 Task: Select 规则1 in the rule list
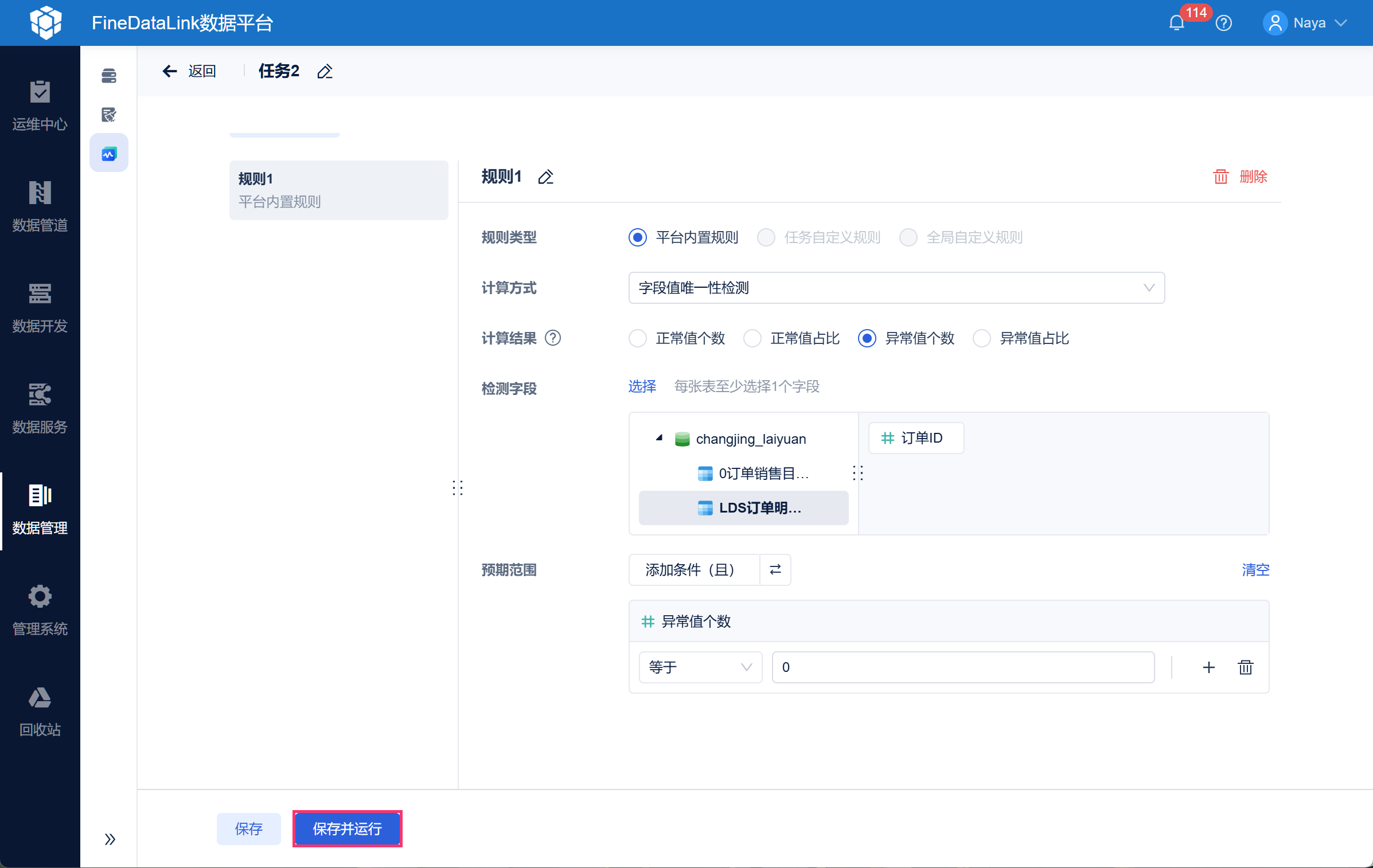pyautogui.click(x=338, y=190)
